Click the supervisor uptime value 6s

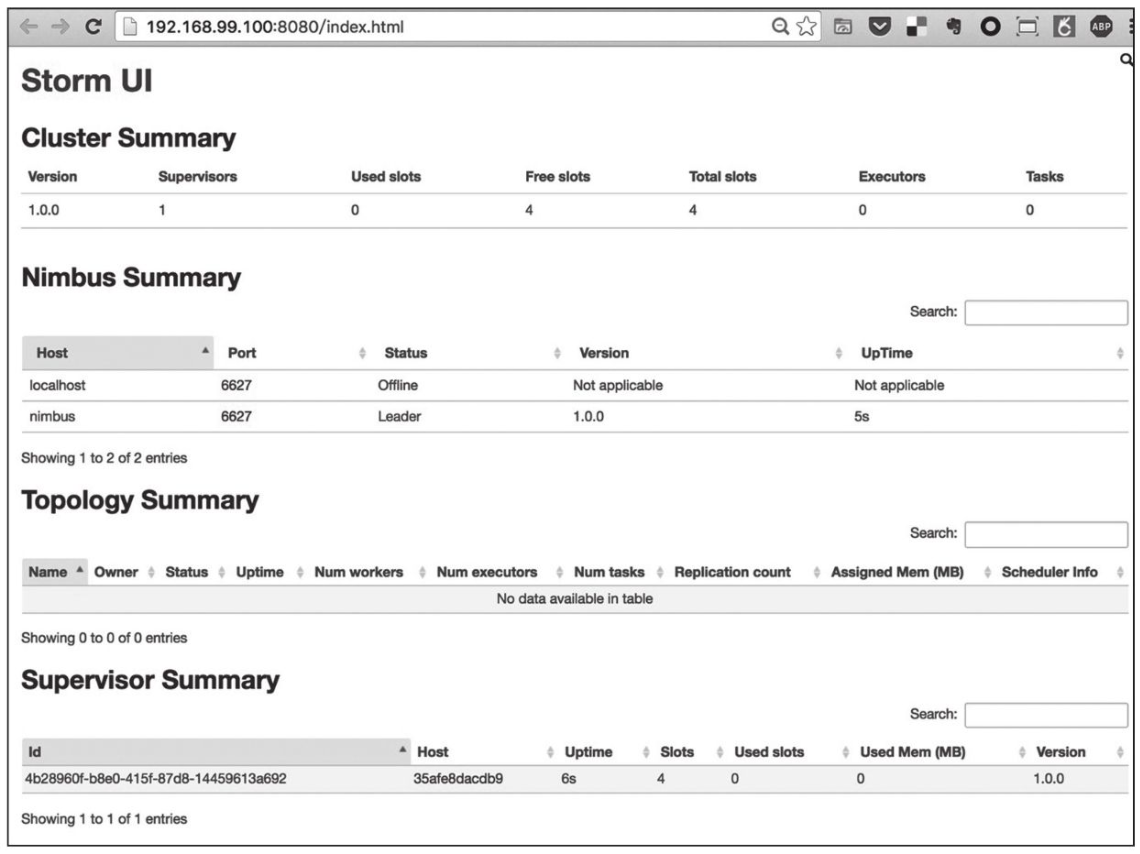[x=569, y=778]
